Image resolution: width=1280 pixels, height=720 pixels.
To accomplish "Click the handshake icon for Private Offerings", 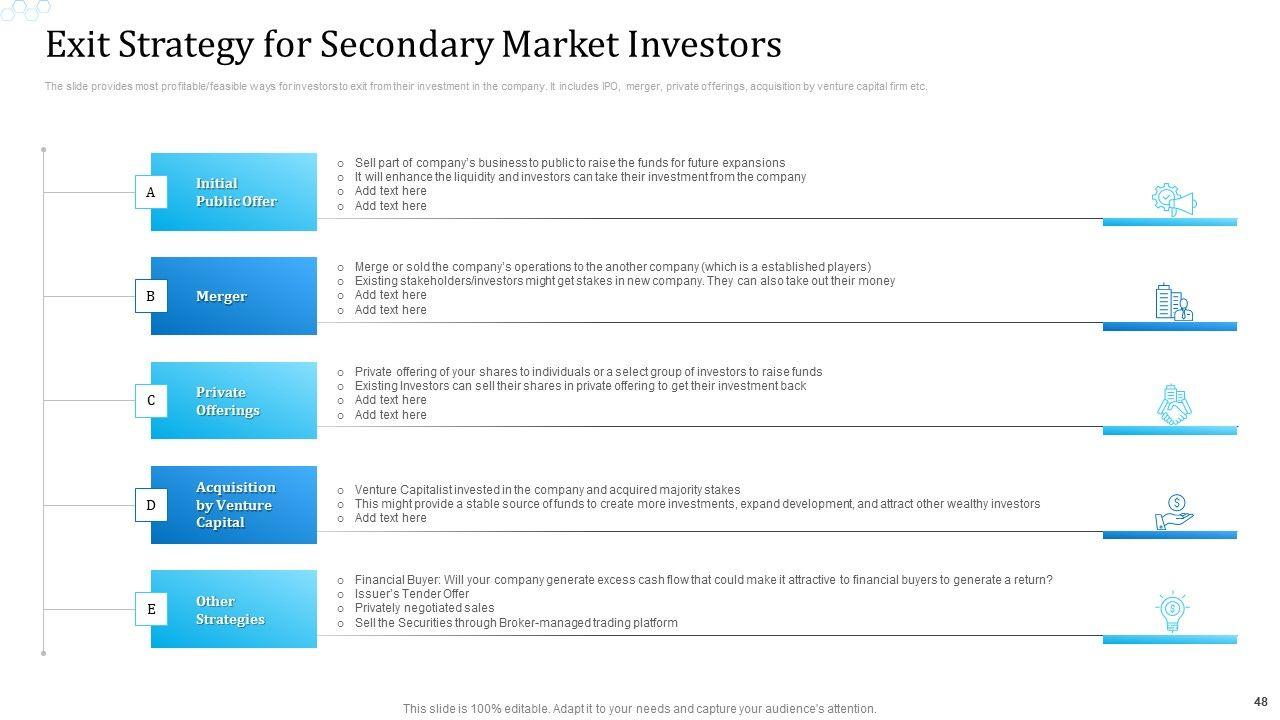I will (x=1173, y=405).
